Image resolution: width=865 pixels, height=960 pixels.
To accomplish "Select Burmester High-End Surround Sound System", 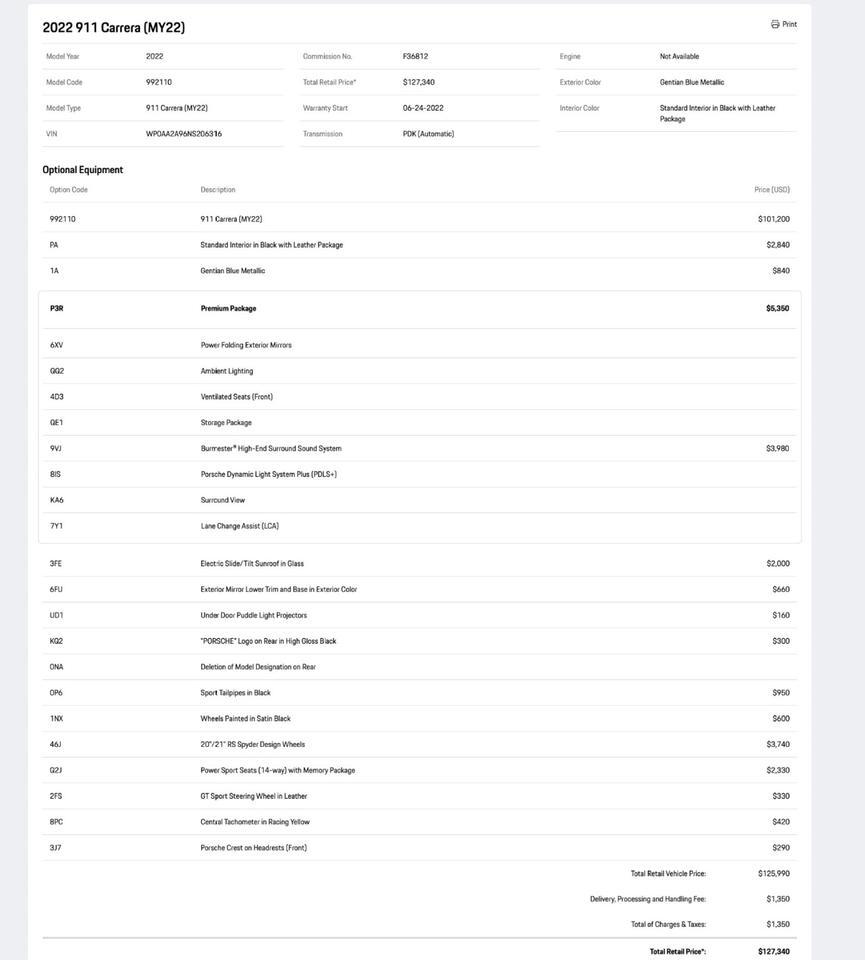I will tap(271, 449).
